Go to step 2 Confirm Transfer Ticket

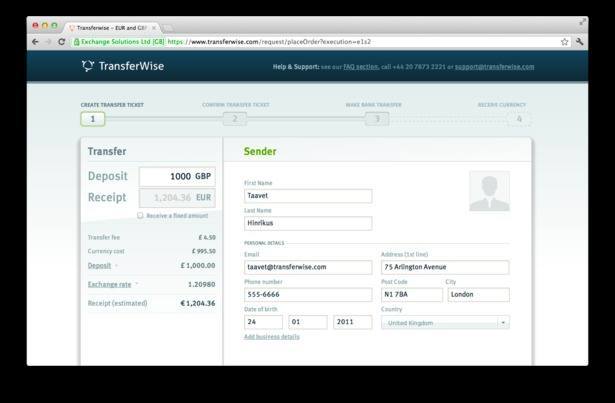pyautogui.click(x=235, y=119)
